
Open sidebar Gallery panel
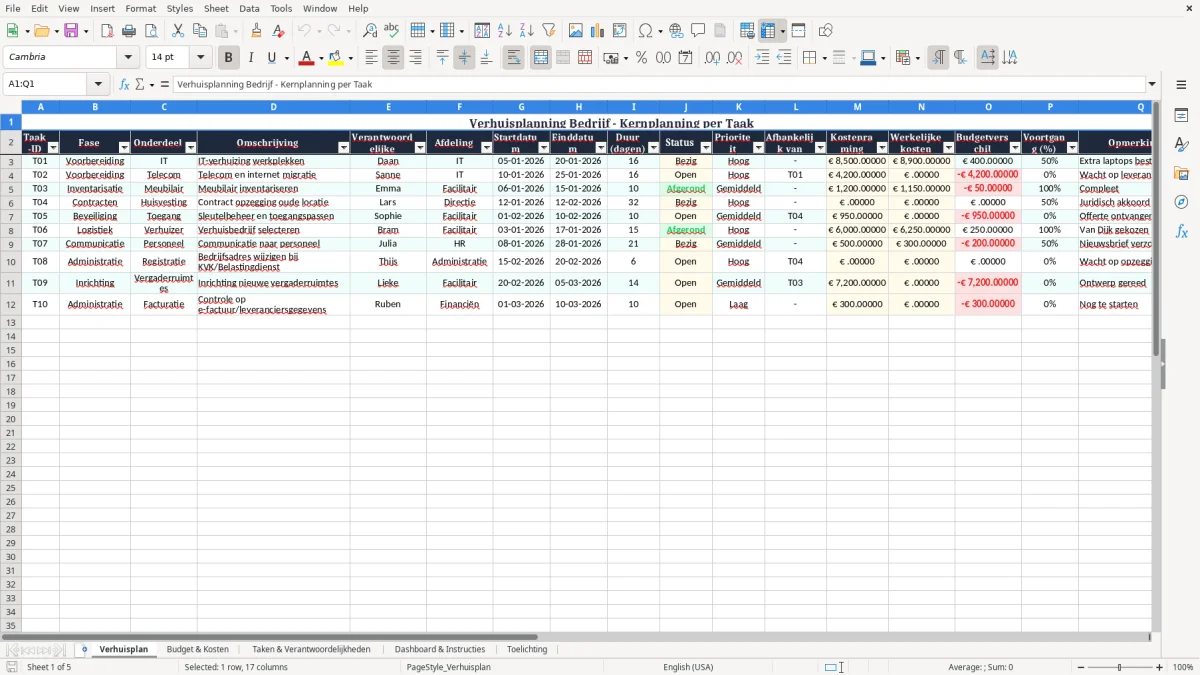(x=1181, y=174)
